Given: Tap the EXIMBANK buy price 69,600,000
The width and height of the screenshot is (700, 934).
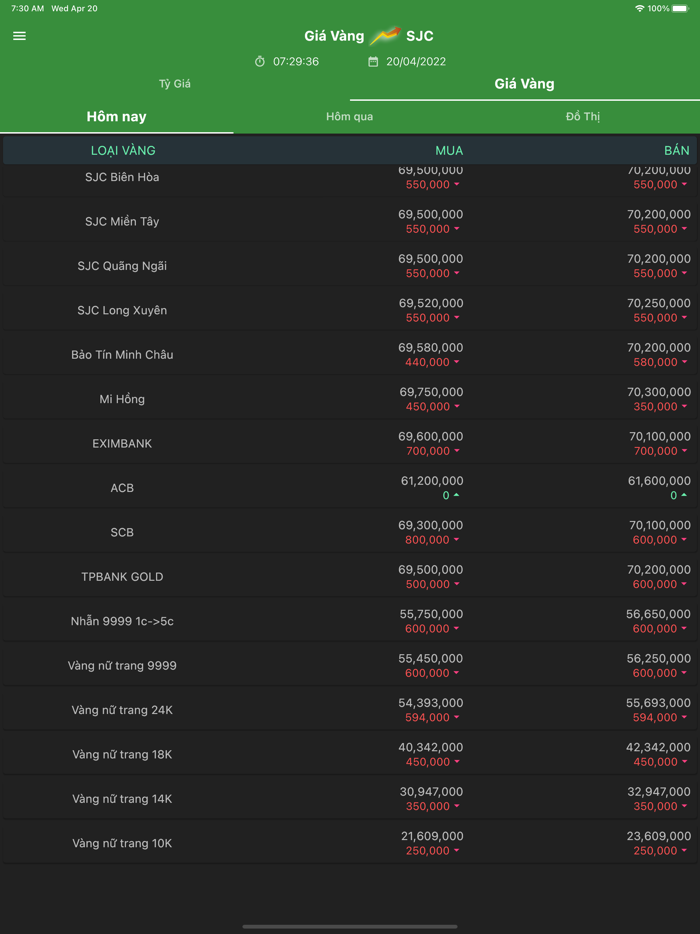Looking at the screenshot, I should click(x=431, y=437).
